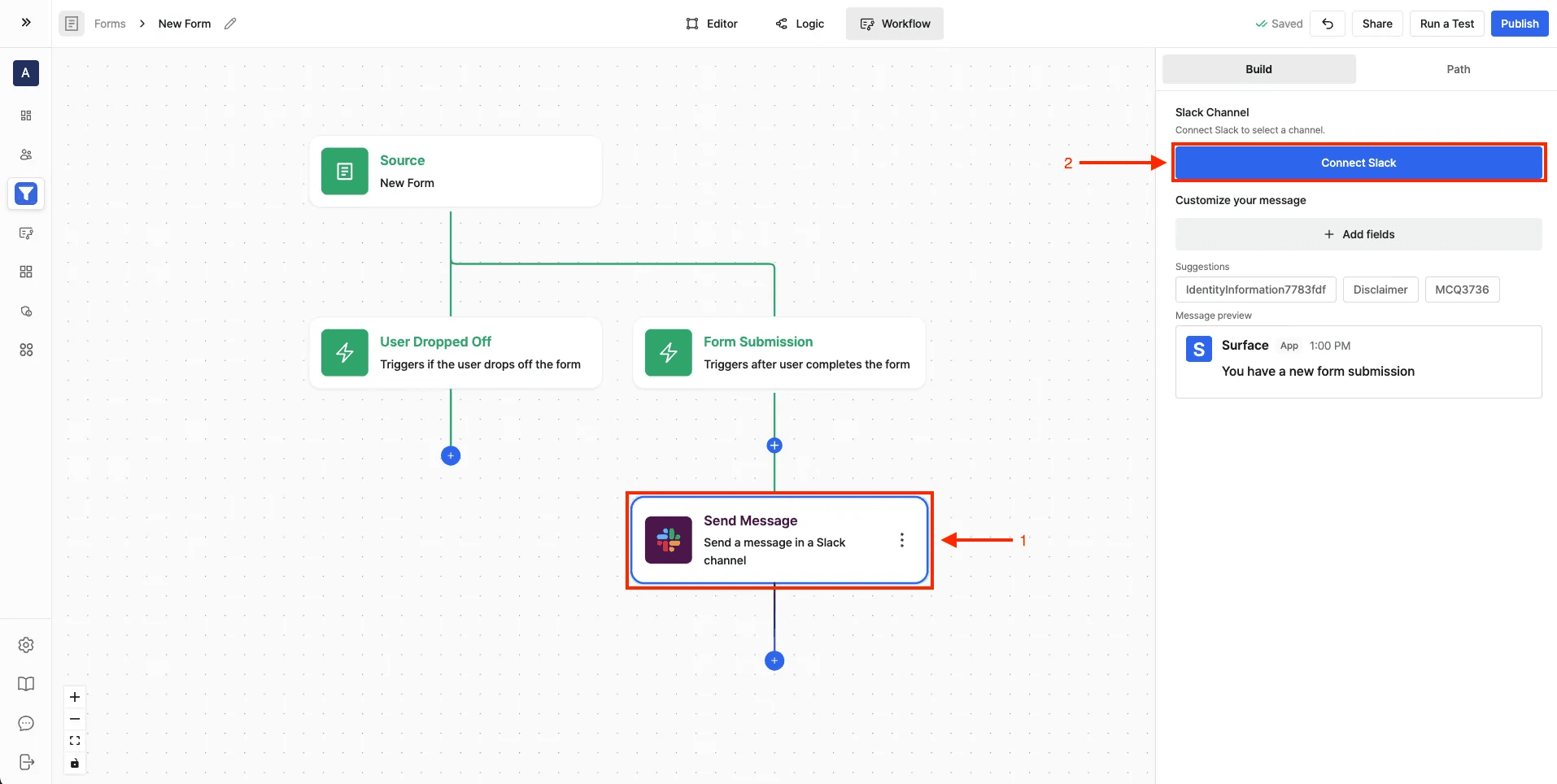Select the Source New Form node
Image resolution: width=1557 pixels, height=784 pixels.
pyautogui.click(x=456, y=172)
